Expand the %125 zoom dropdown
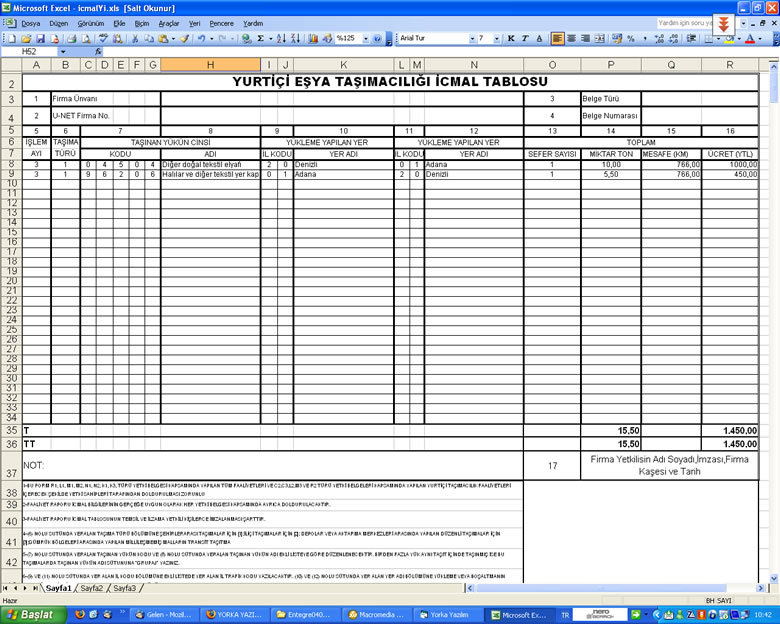The image size is (780, 624). pos(366,38)
